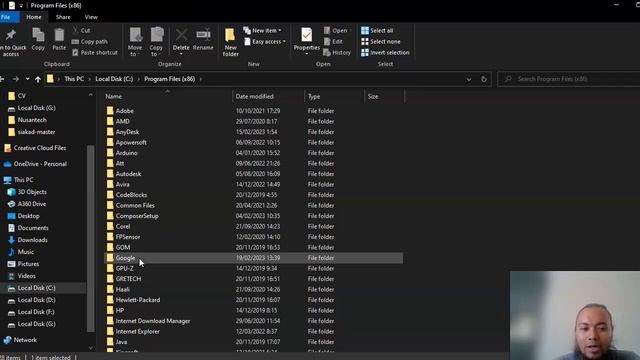
Task: Select the Google folder
Action: point(254,258)
